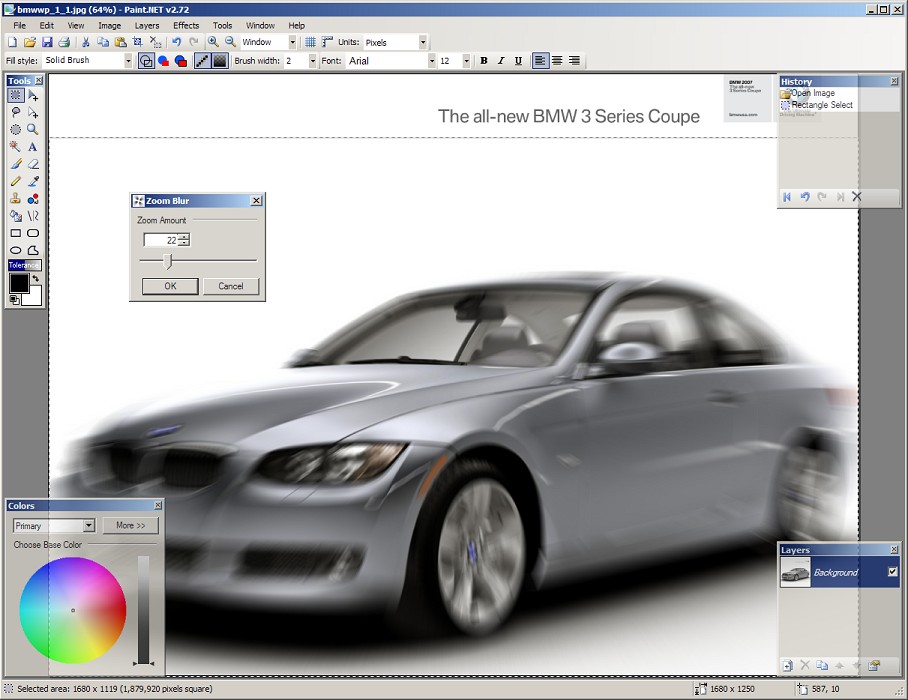This screenshot has width=908, height=700.
Task: Open the File menu
Action: click(20, 25)
